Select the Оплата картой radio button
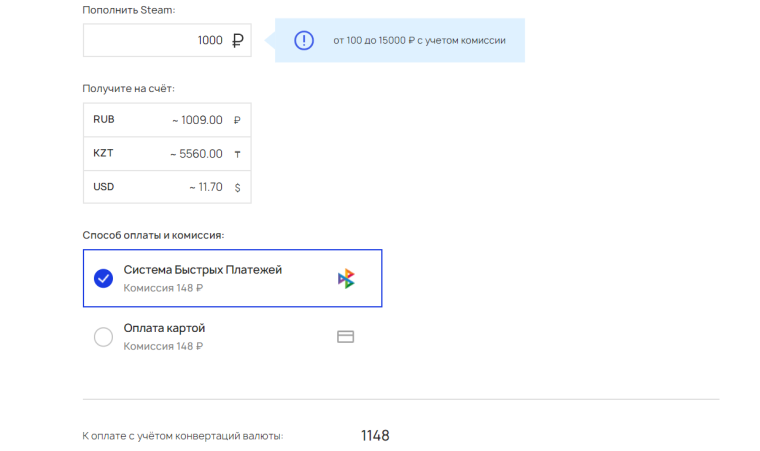760x451 pixels. [103, 337]
